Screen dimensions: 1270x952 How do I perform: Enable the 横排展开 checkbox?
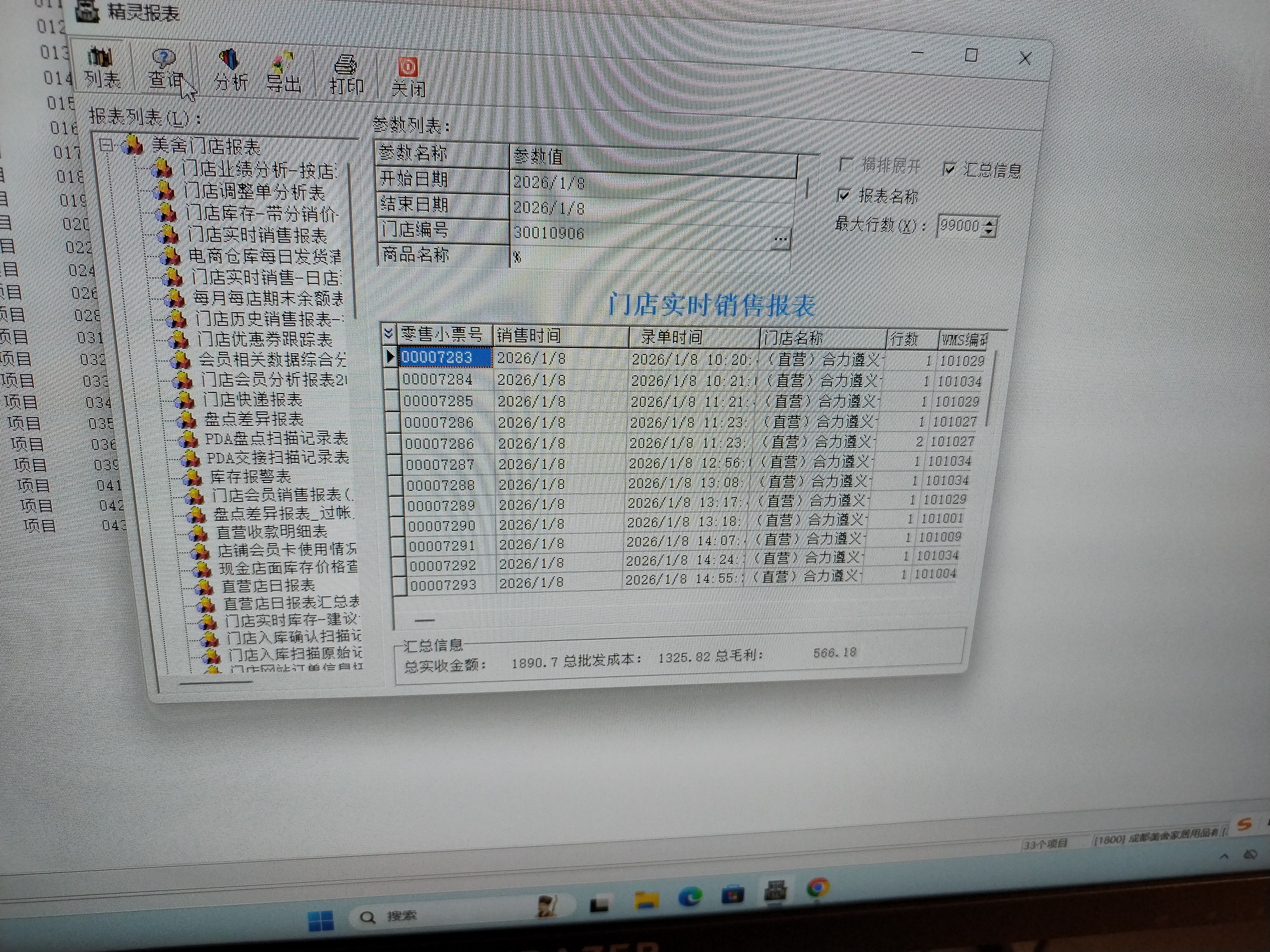click(846, 164)
